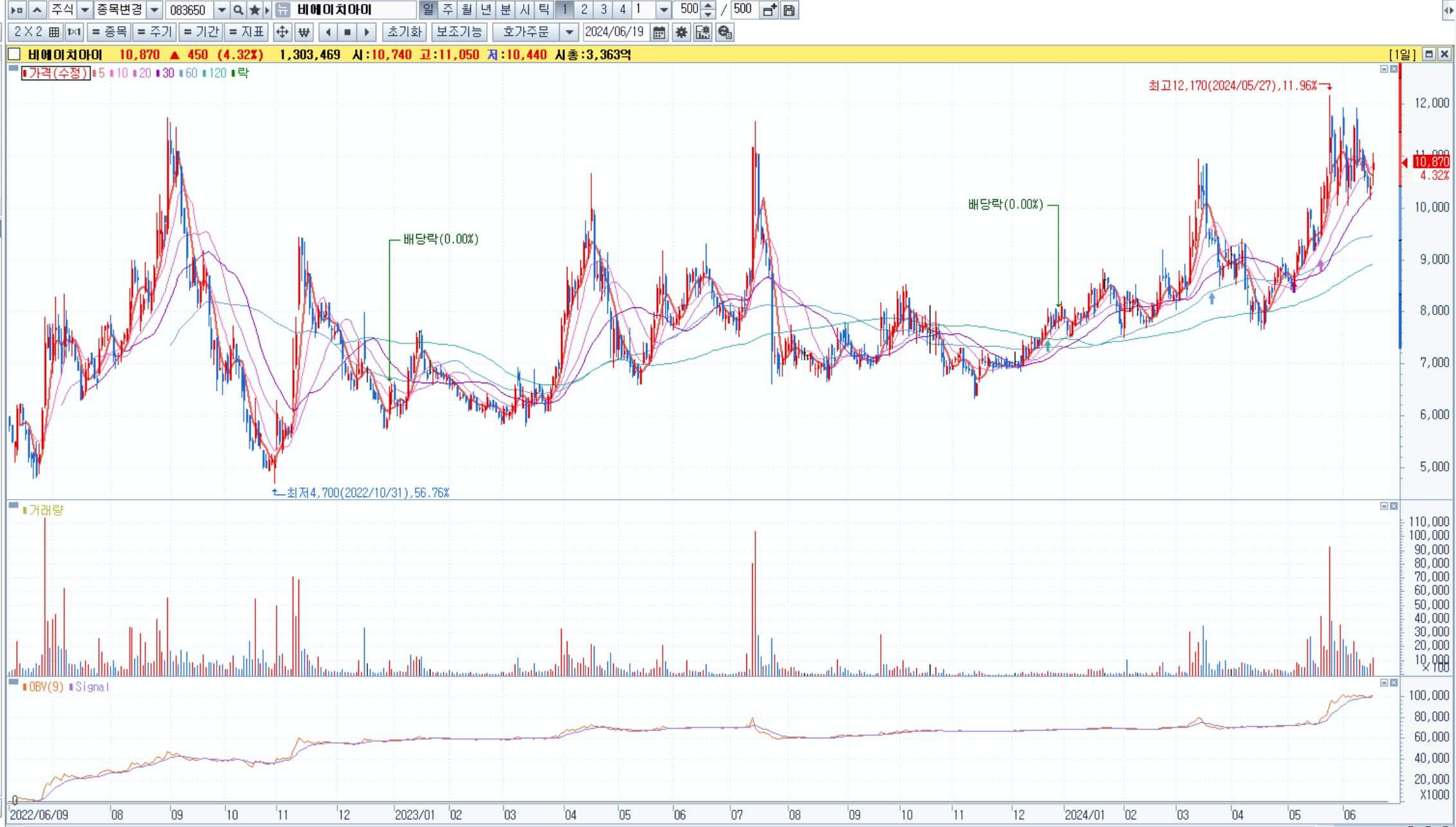The image size is (1456, 827).
Task: Click the crosshair move icon
Action: click(282, 32)
